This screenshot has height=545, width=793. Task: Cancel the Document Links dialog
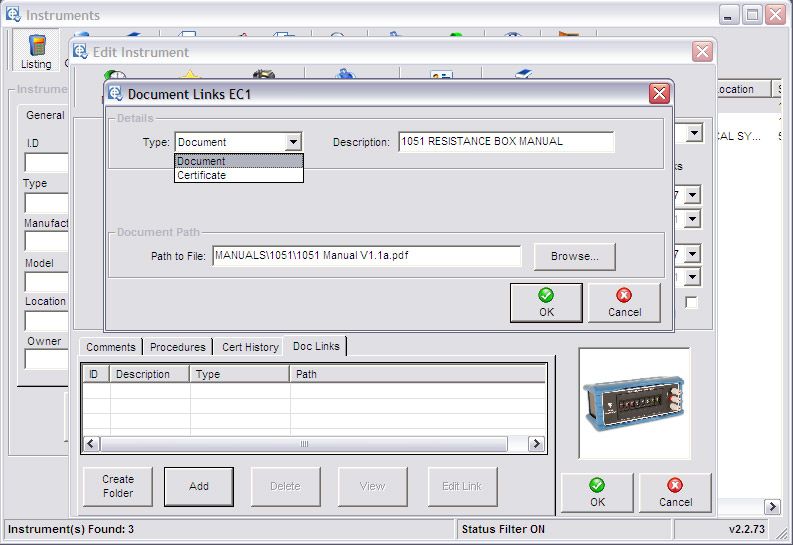point(625,303)
